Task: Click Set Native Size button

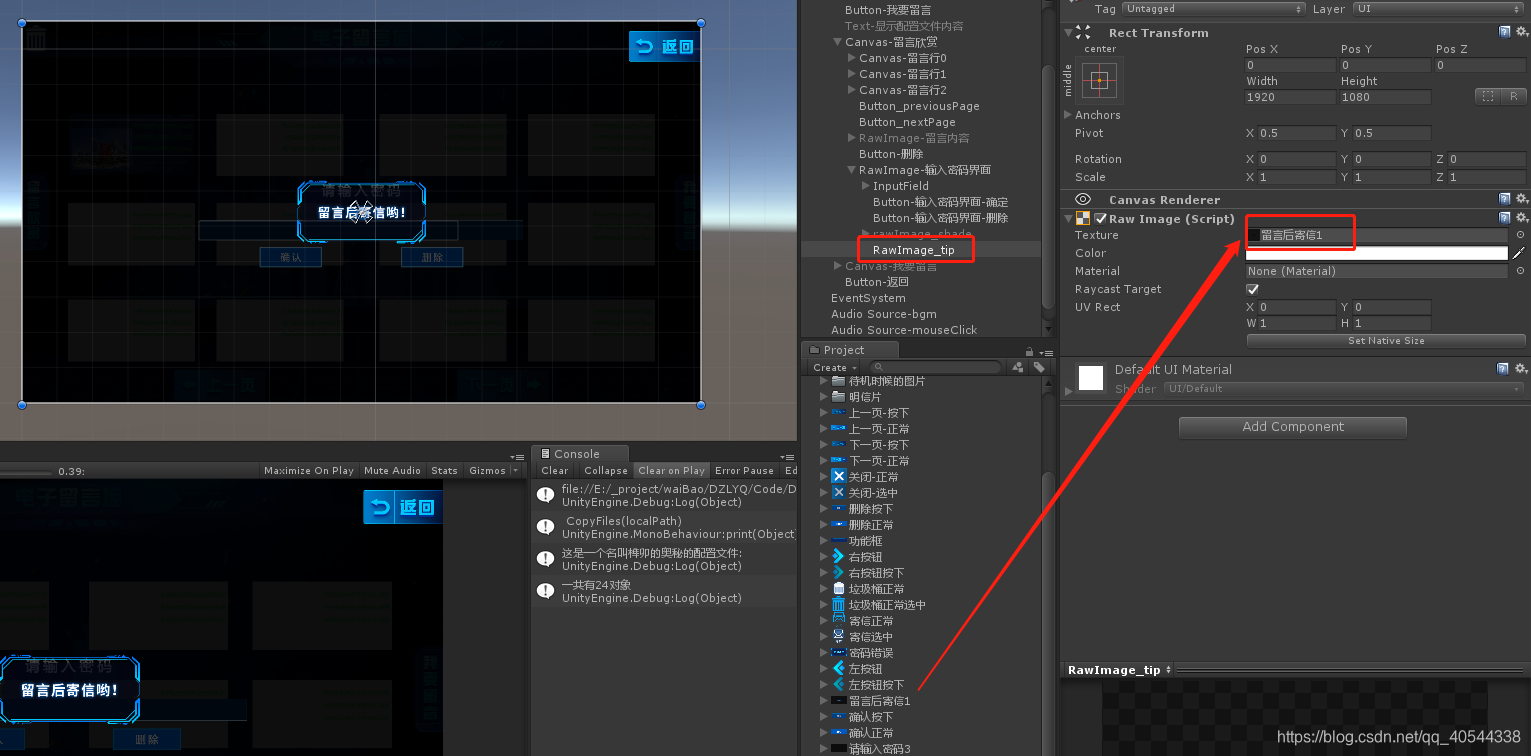Action: (1385, 341)
